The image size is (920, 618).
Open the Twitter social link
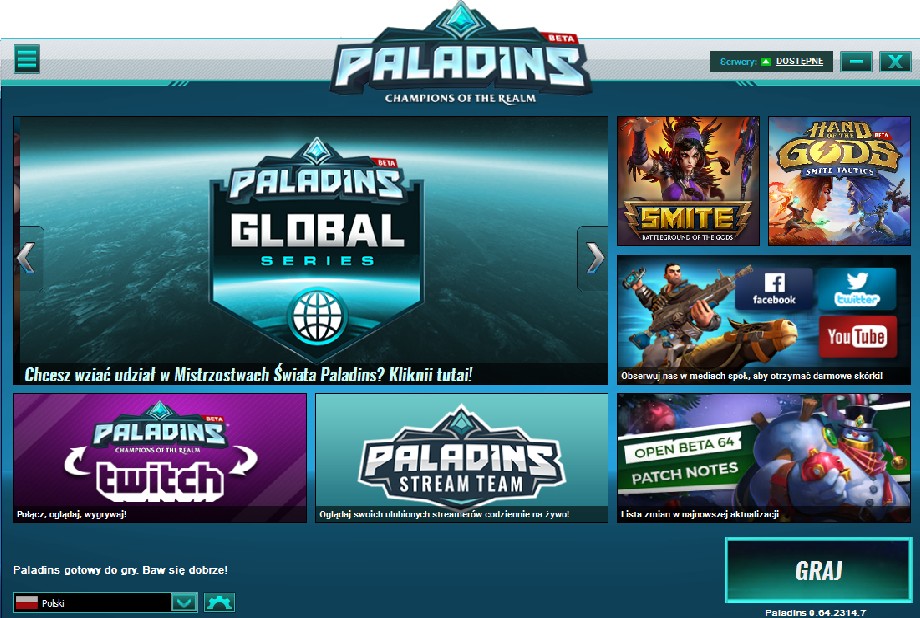857,289
